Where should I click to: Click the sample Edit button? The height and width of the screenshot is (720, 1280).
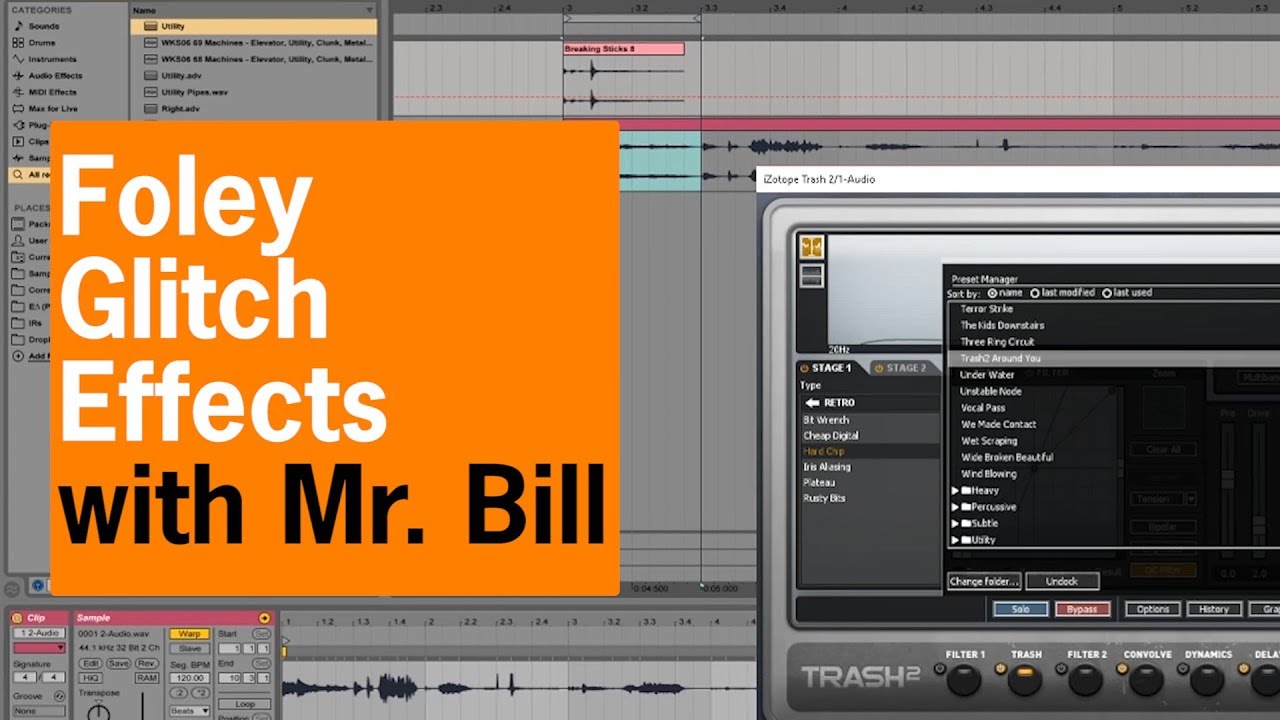tap(90, 664)
